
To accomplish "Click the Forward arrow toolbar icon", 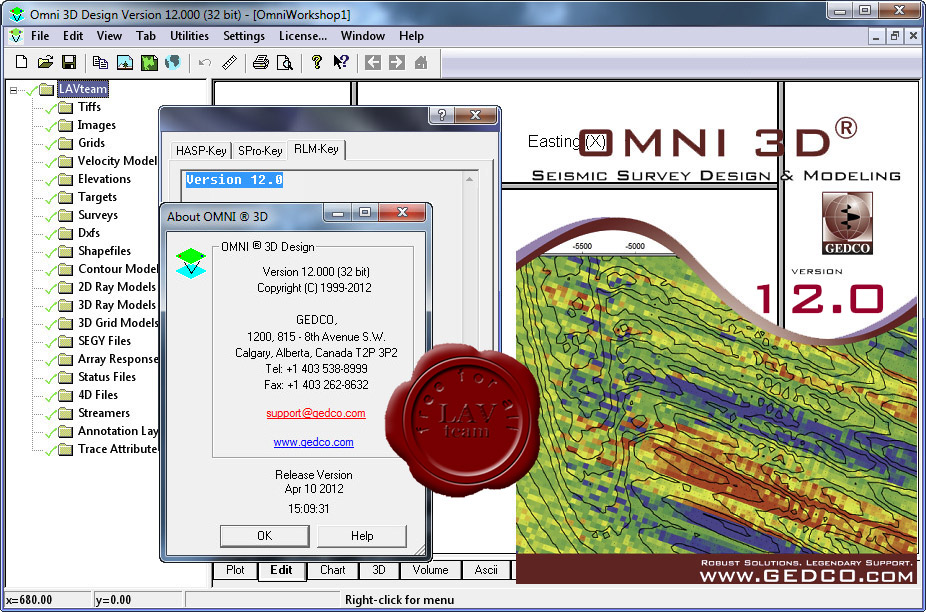I will [397, 62].
